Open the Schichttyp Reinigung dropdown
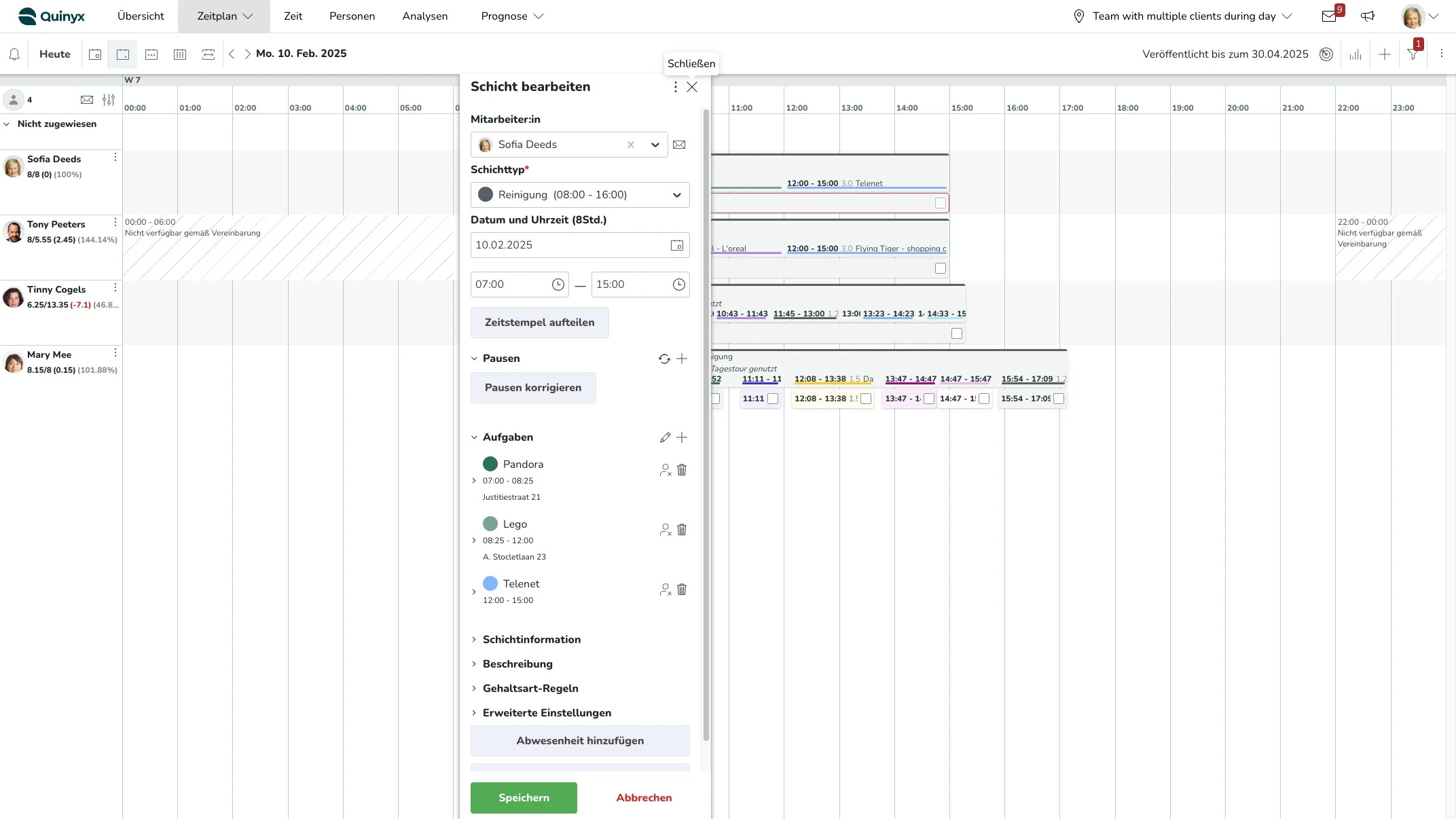 click(579, 195)
